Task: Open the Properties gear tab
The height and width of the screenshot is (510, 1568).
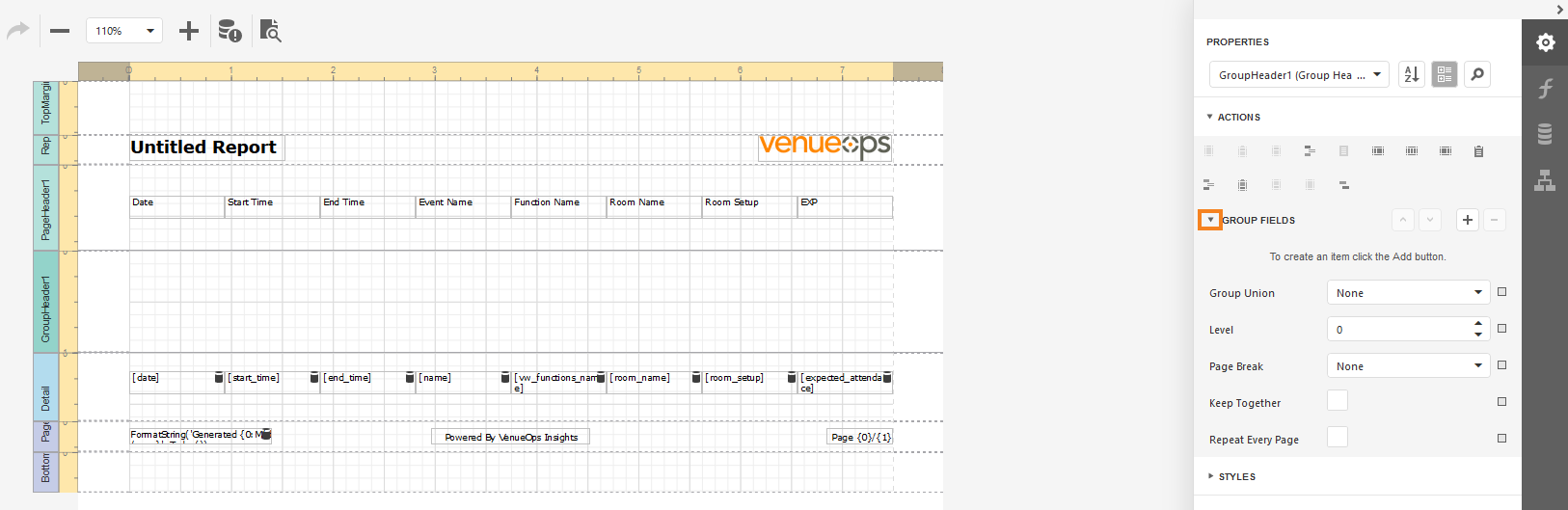Action: click(x=1545, y=42)
